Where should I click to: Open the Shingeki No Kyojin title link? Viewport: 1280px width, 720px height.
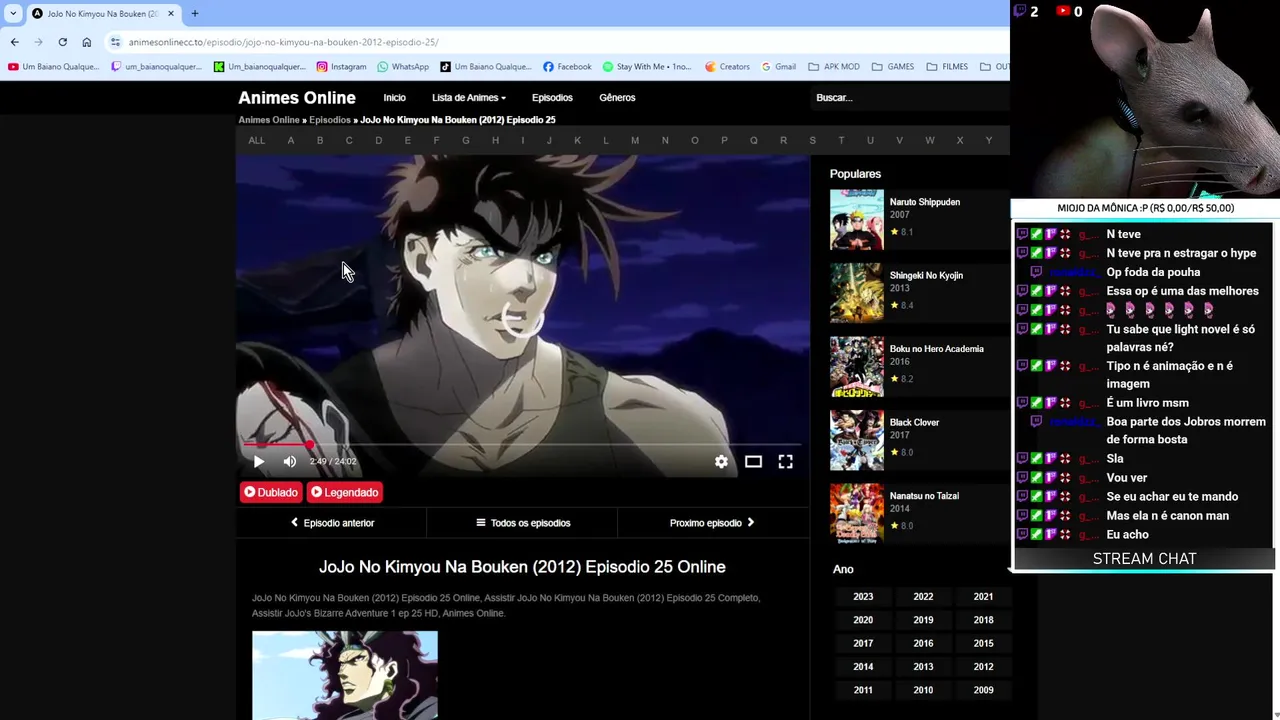[x=926, y=276]
